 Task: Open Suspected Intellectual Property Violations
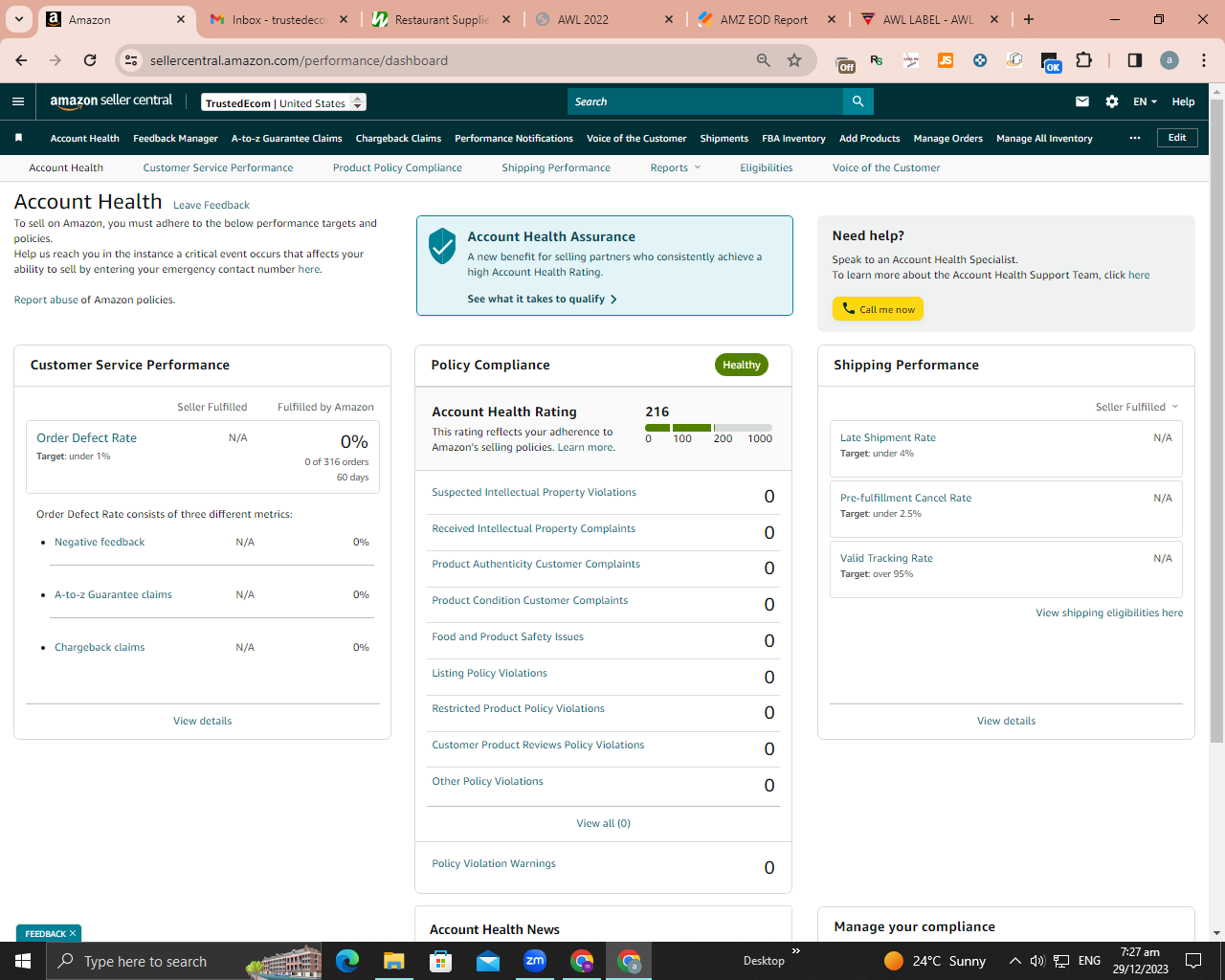tap(534, 492)
